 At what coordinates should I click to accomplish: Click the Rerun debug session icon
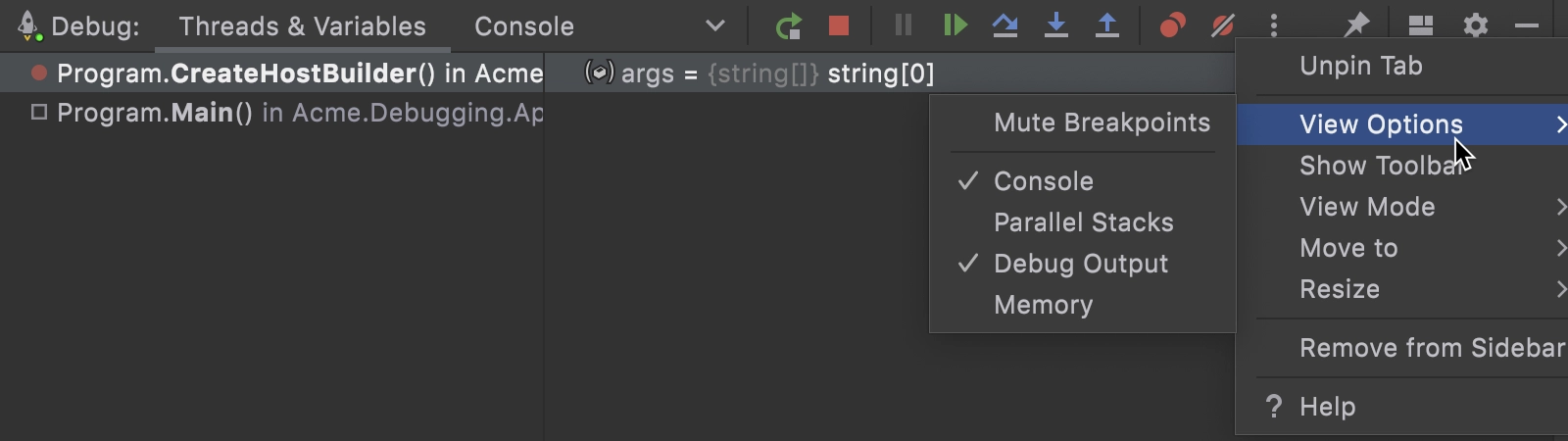788,25
